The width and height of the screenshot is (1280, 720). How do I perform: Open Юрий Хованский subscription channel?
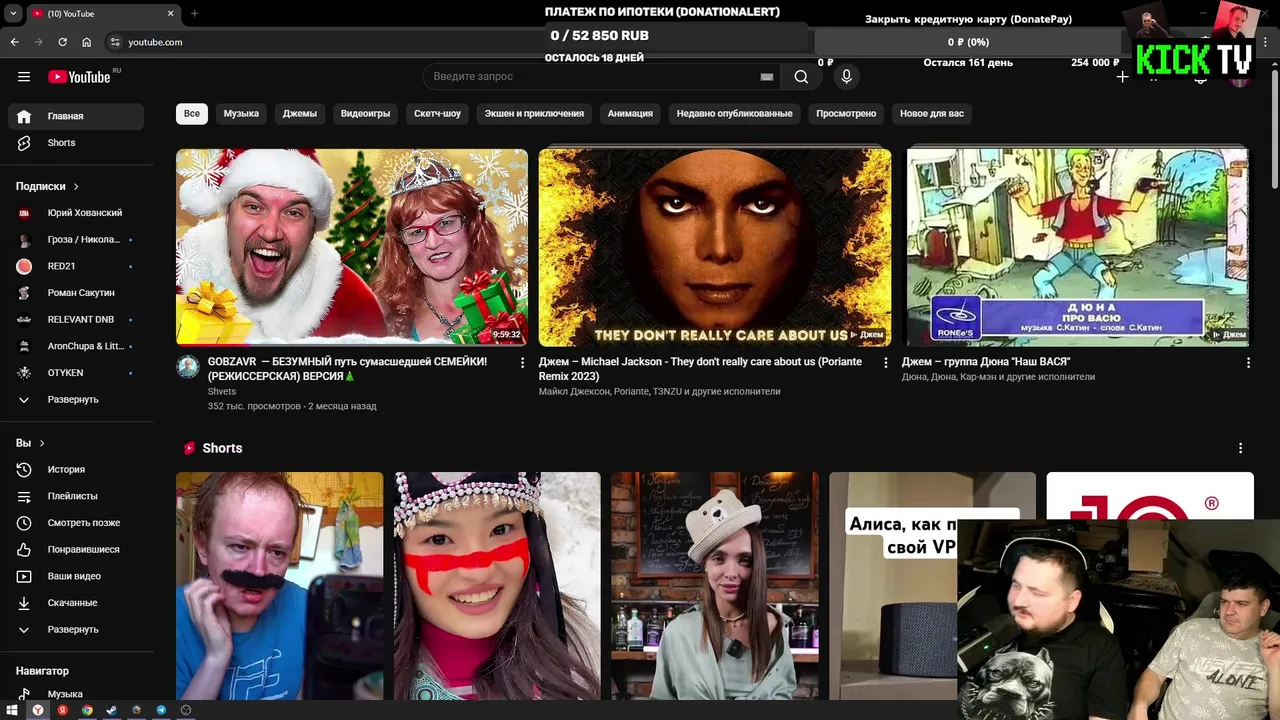coord(76,213)
